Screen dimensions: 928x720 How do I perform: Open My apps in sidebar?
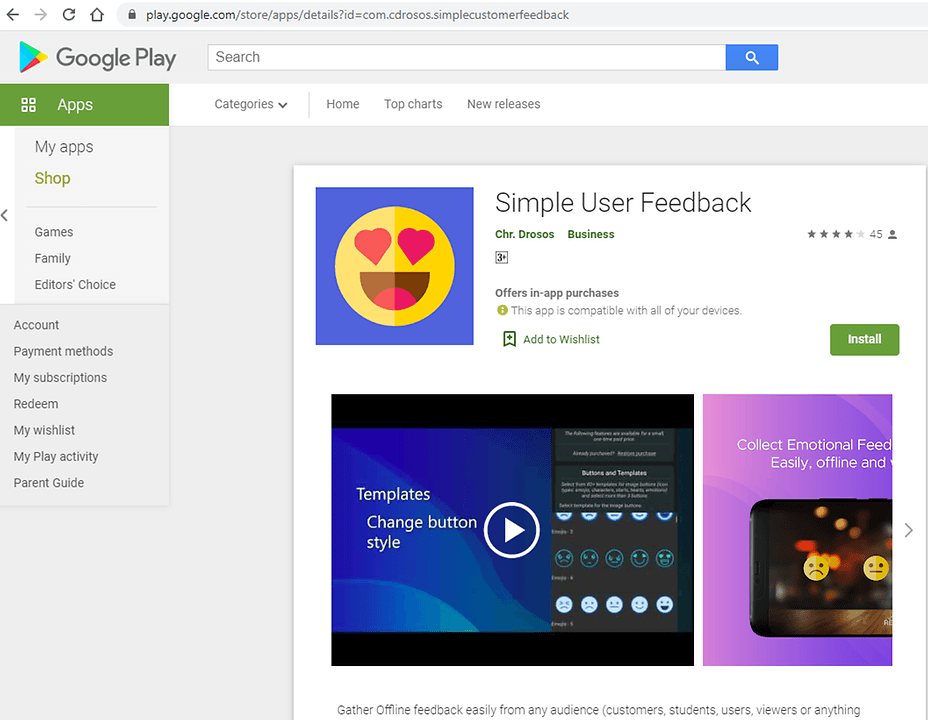pos(64,147)
